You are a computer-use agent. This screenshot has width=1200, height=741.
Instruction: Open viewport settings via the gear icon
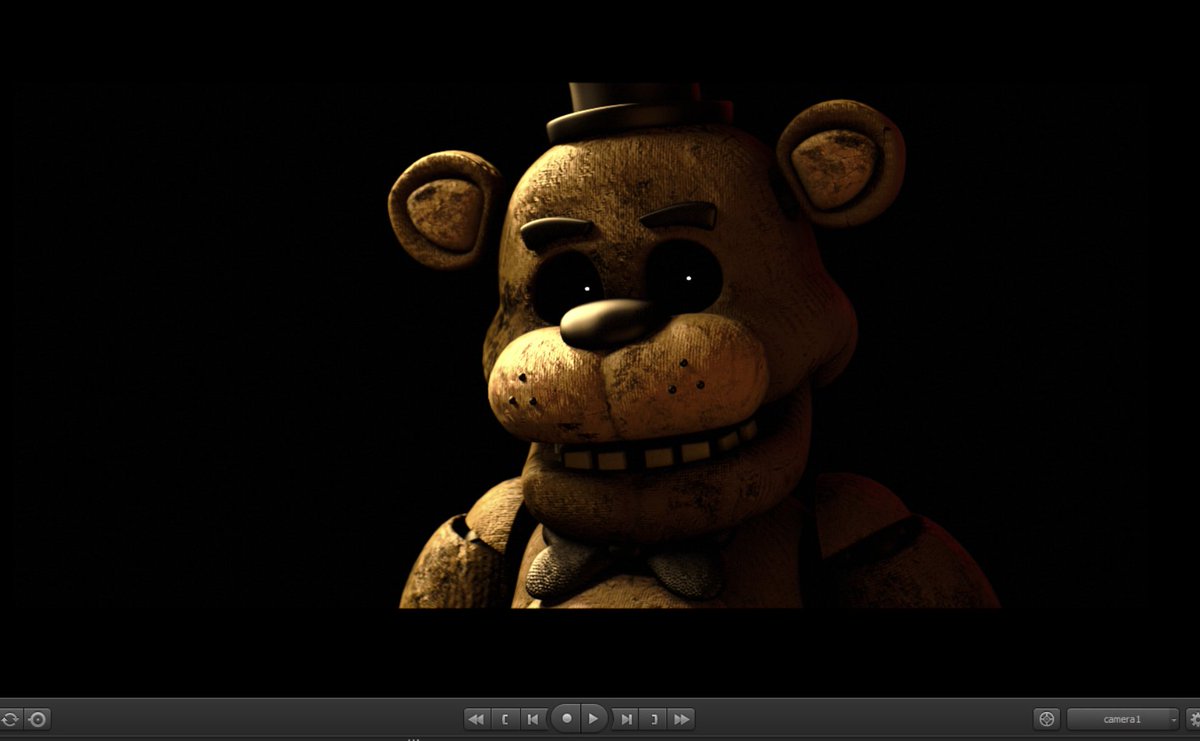point(1195,718)
